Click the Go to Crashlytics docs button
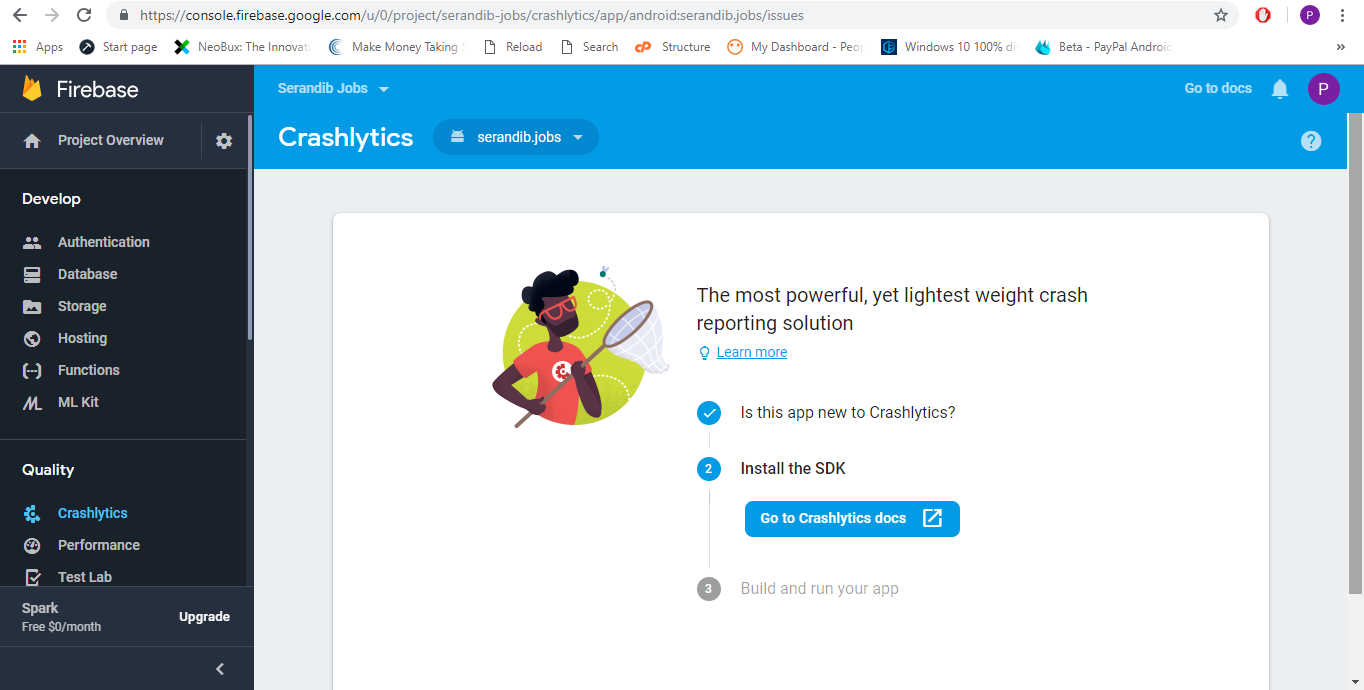 coord(852,519)
